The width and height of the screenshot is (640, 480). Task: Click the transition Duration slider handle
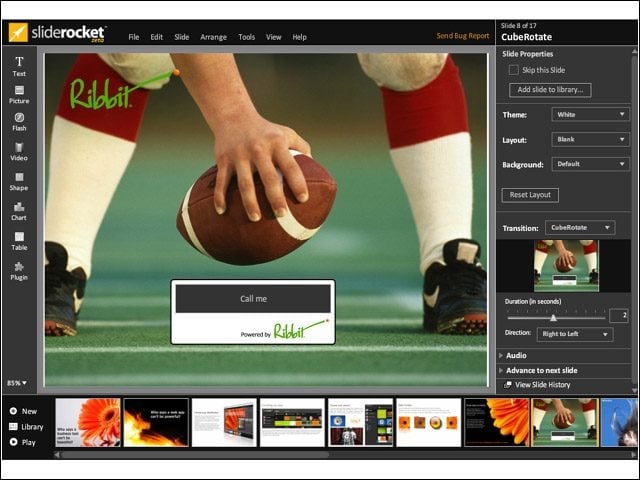point(553,318)
